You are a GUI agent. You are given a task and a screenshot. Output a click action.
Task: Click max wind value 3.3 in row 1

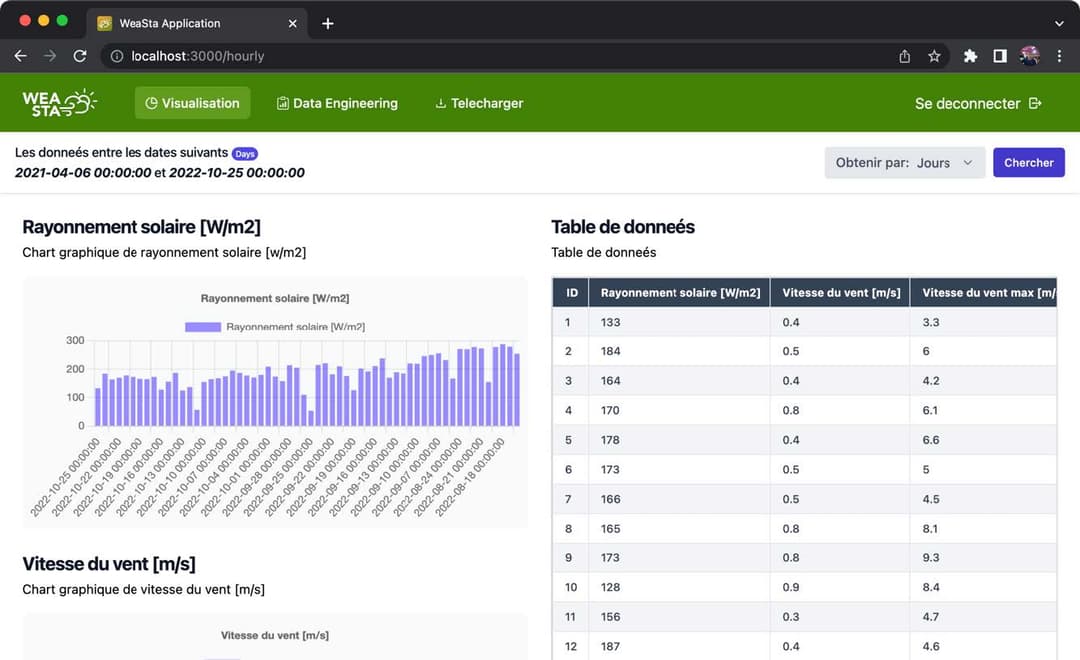click(931, 322)
